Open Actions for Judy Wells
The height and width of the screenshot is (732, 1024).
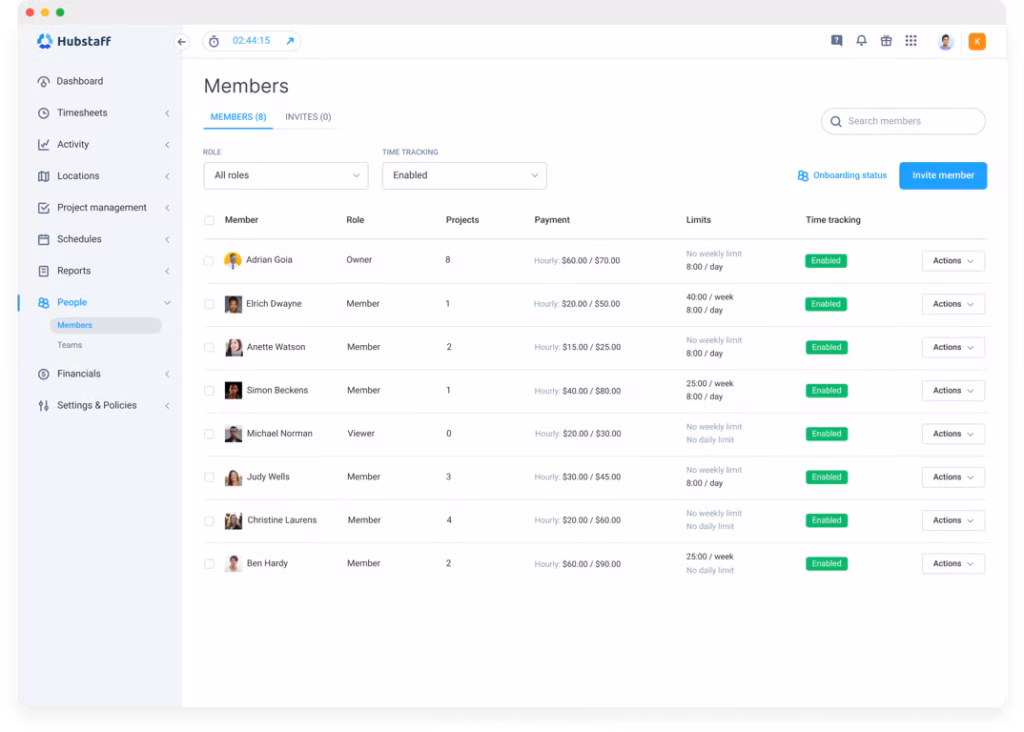point(951,477)
